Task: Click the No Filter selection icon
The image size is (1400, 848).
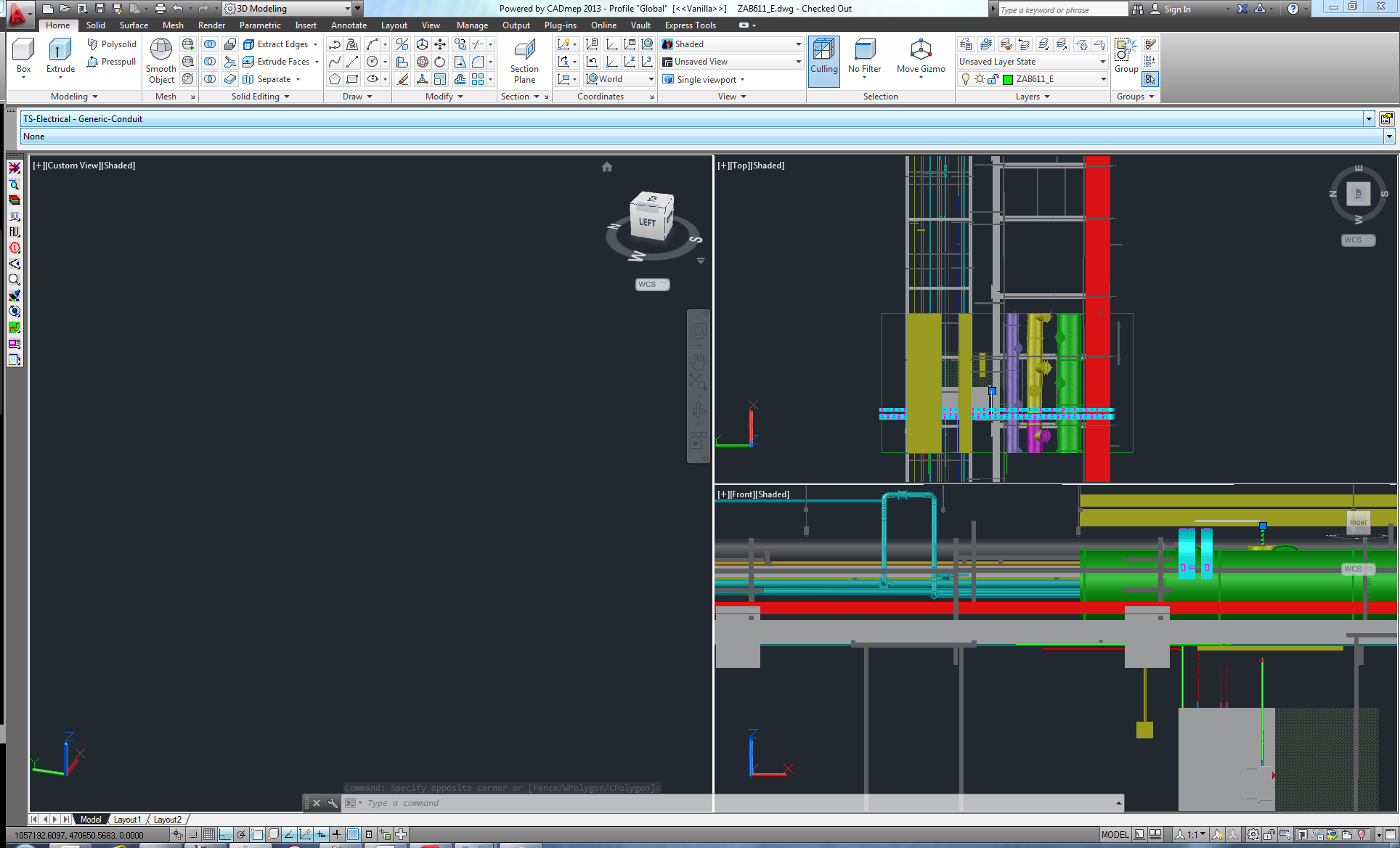Action: pyautogui.click(x=864, y=58)
